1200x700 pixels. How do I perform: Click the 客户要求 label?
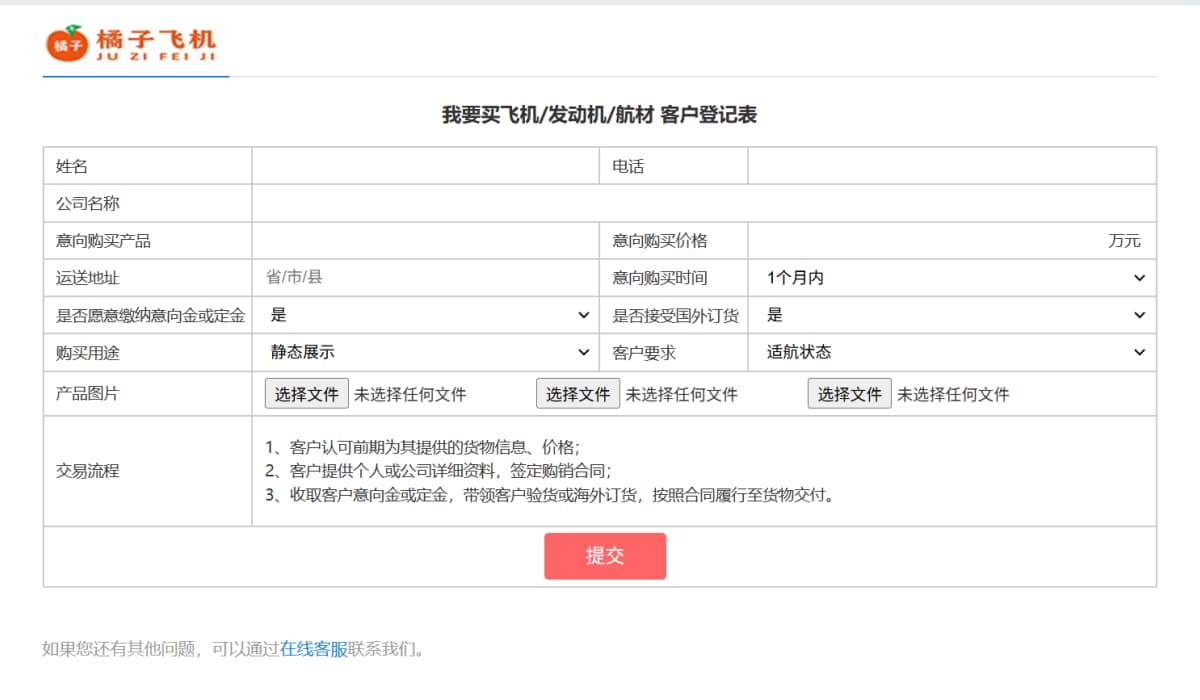tap(644, 353)
